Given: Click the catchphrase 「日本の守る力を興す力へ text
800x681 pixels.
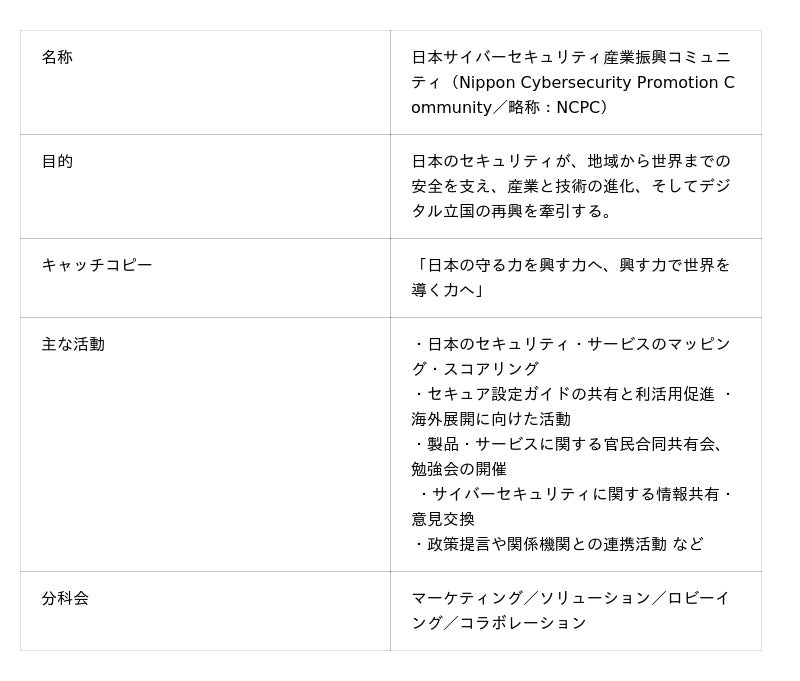Looking at the screenshot, I should click(x=570, y=266).
